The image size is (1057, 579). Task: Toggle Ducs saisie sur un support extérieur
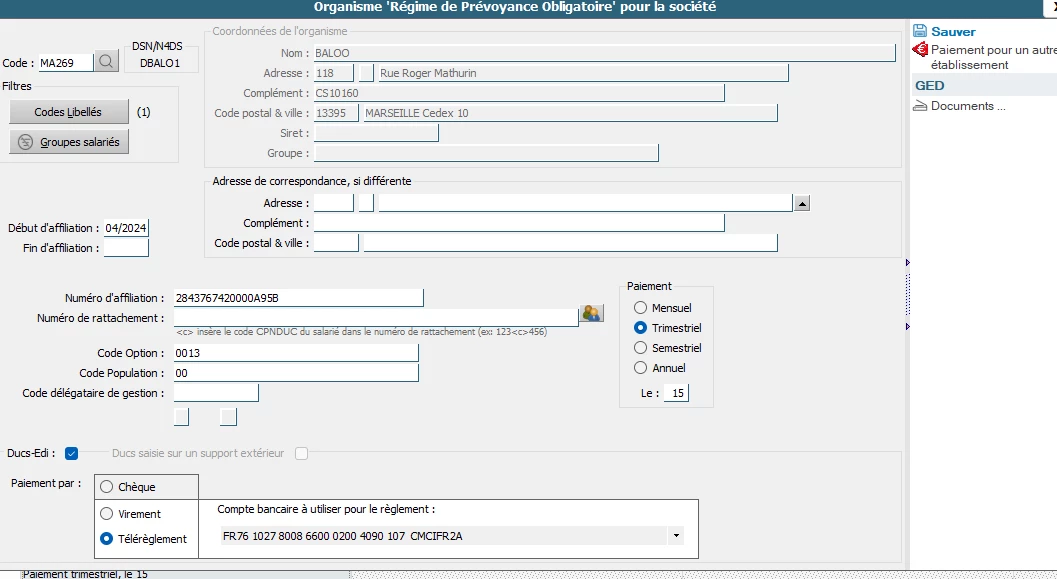point(301,454)
